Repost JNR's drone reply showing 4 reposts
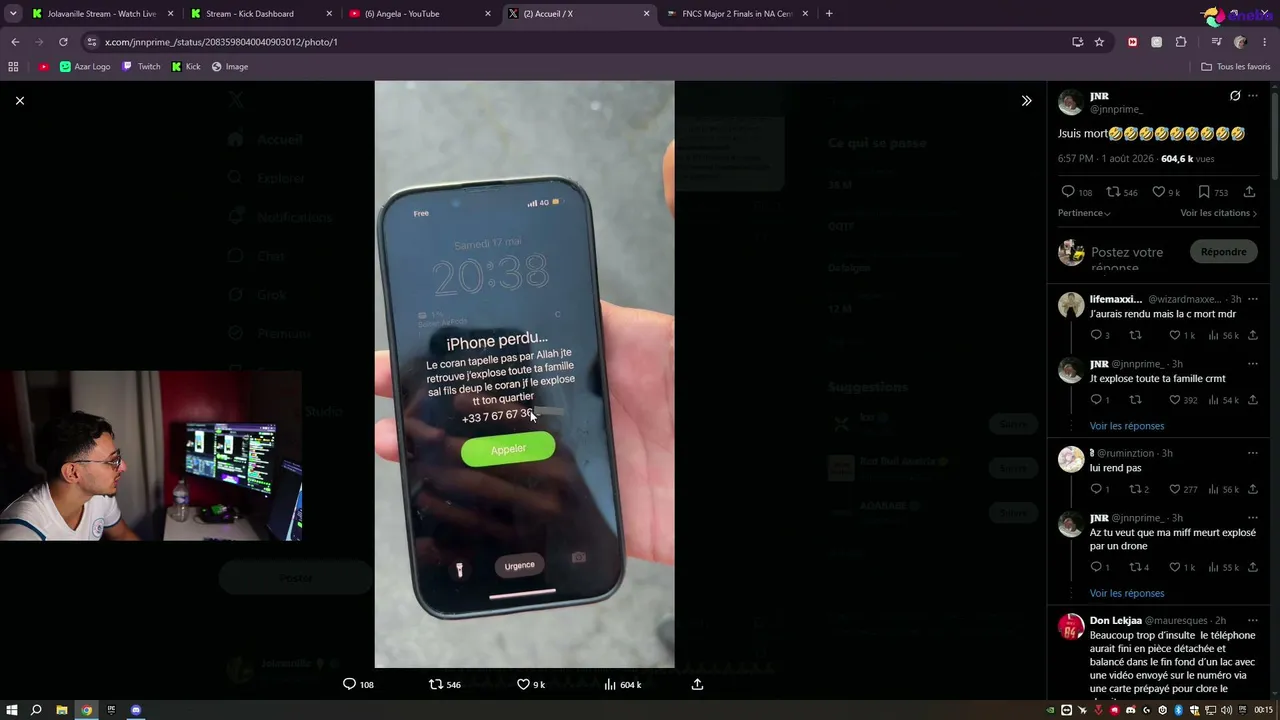This screenshot has height=720, width=1280. pos(1139,567)
